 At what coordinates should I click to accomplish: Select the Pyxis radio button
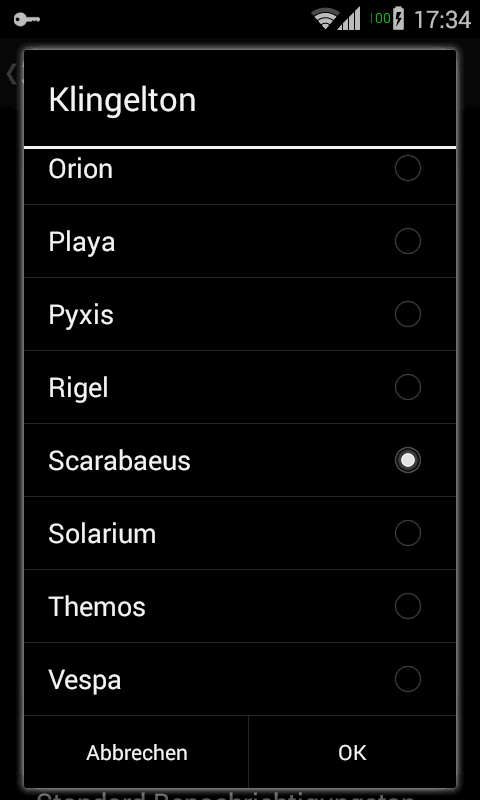point(408,314)
